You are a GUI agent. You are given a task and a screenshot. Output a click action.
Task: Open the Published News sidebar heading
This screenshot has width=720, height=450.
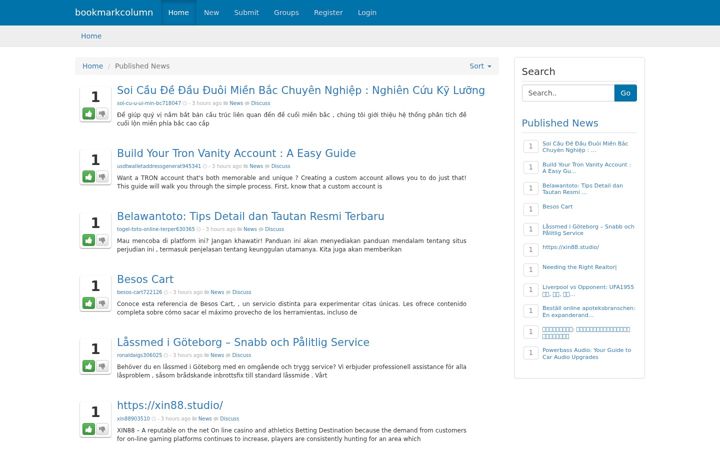pyautogui.click(x=560, y=123)
